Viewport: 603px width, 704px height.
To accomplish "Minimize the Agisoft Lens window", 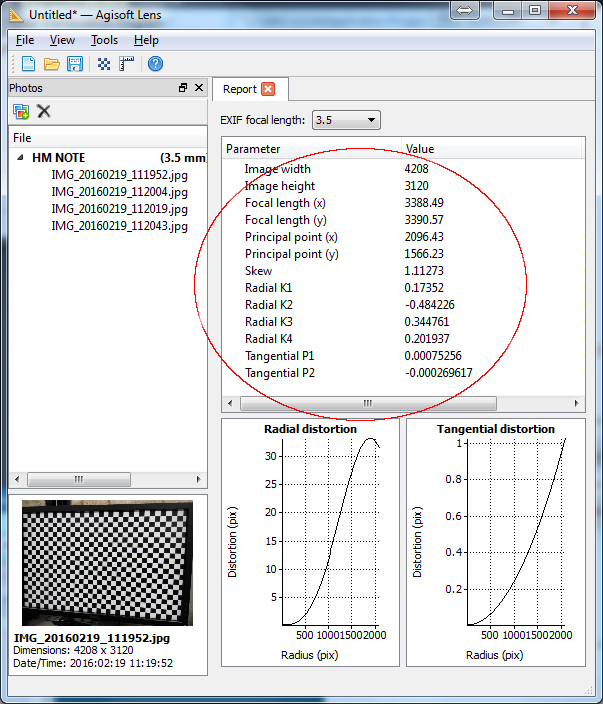I will click(x=508, y=10).
